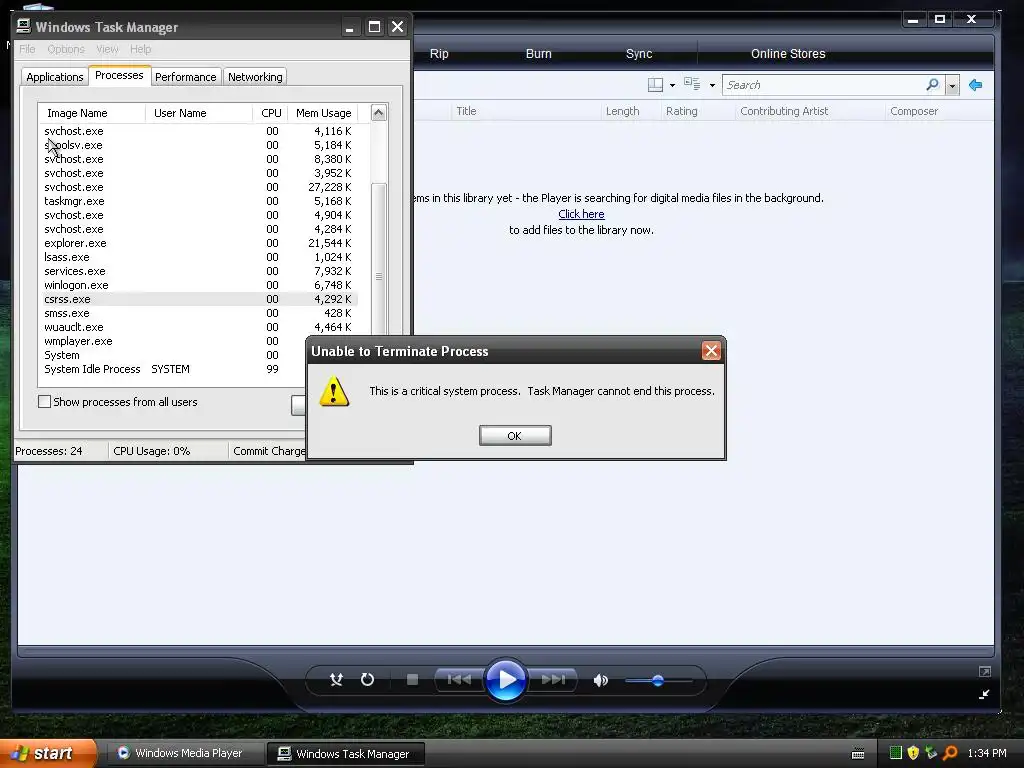This screenshot has height=768, width=1024.
Task: Click the Media Player library Search field
Action: pyautogui.click(x=823, y=85)
